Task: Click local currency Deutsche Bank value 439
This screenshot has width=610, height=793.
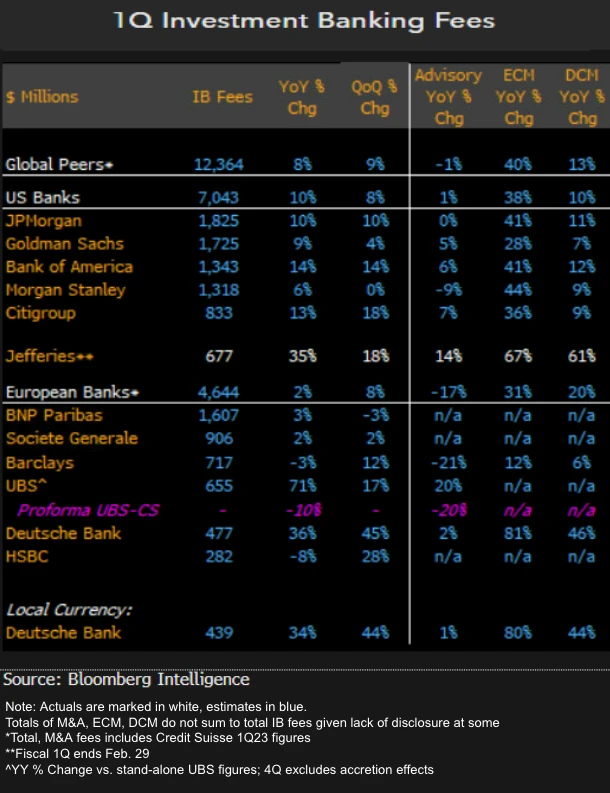Action: coord(219,633)
